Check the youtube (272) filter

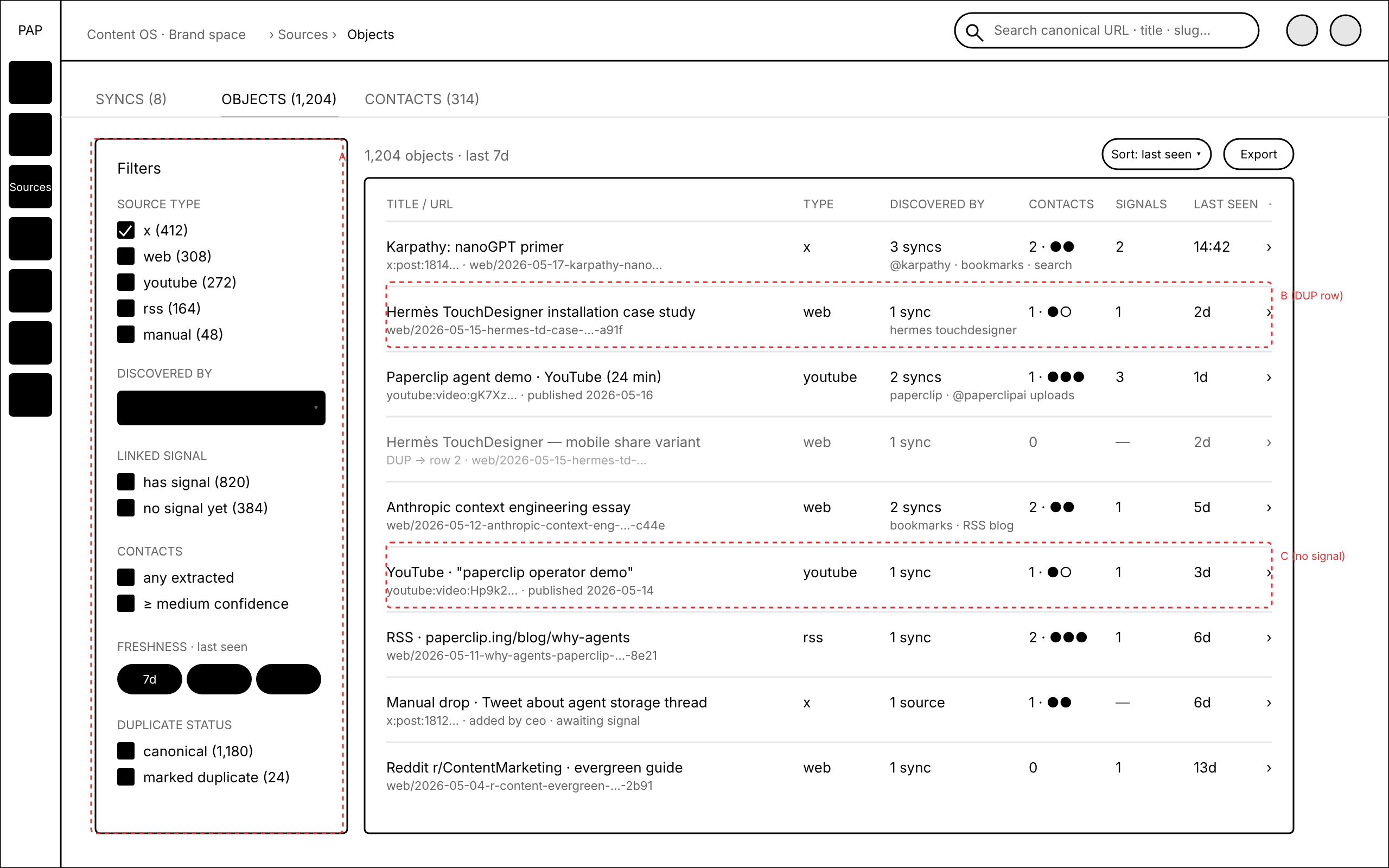click(x=126, y=282)
